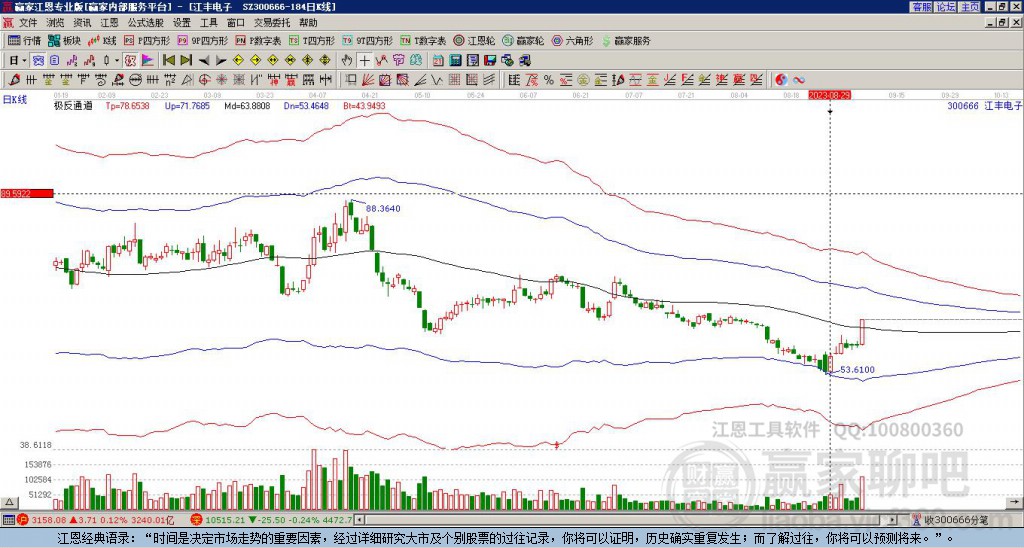Open the calculator icon
The height and width of the screenshot is (548, 1024).
coord(455,61)
